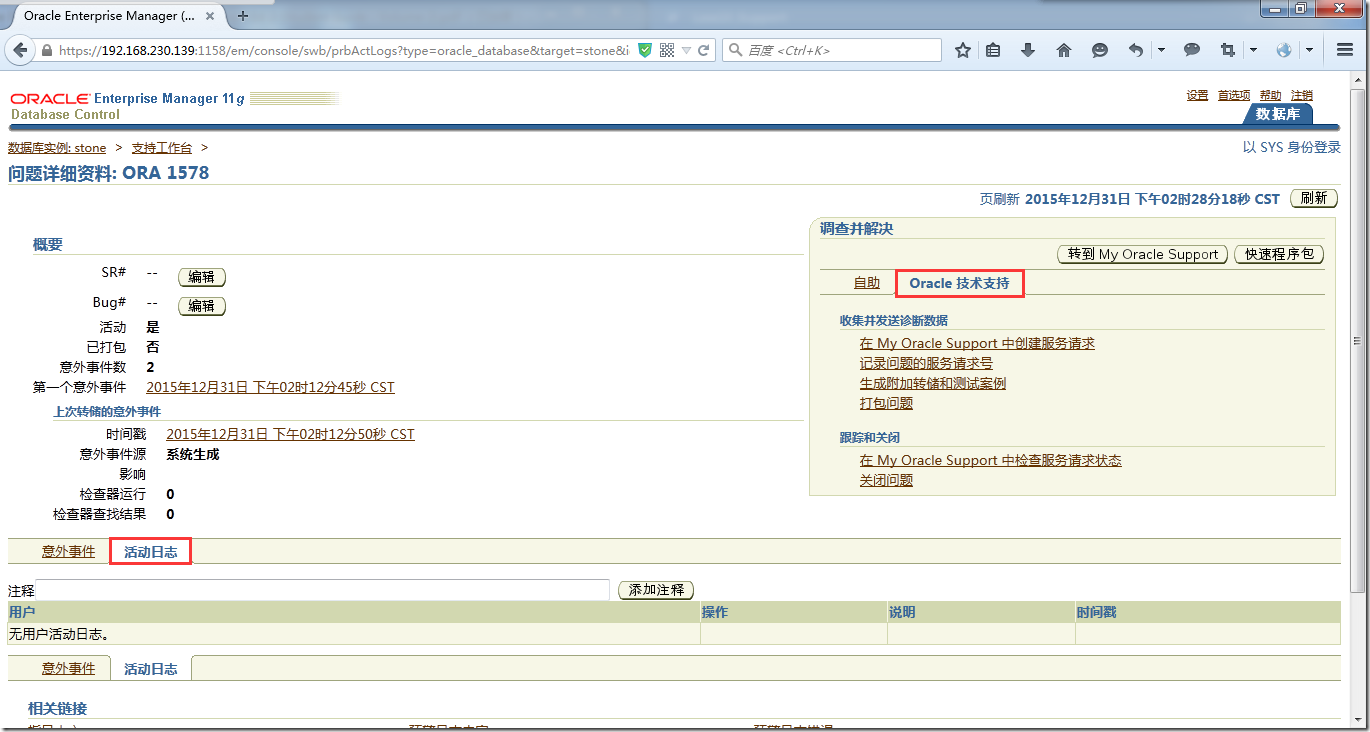Image resolution: width=1370 pixels, height=732 pixels.
Task: Click the padlock site identity icon
Action: coord(47,50)
